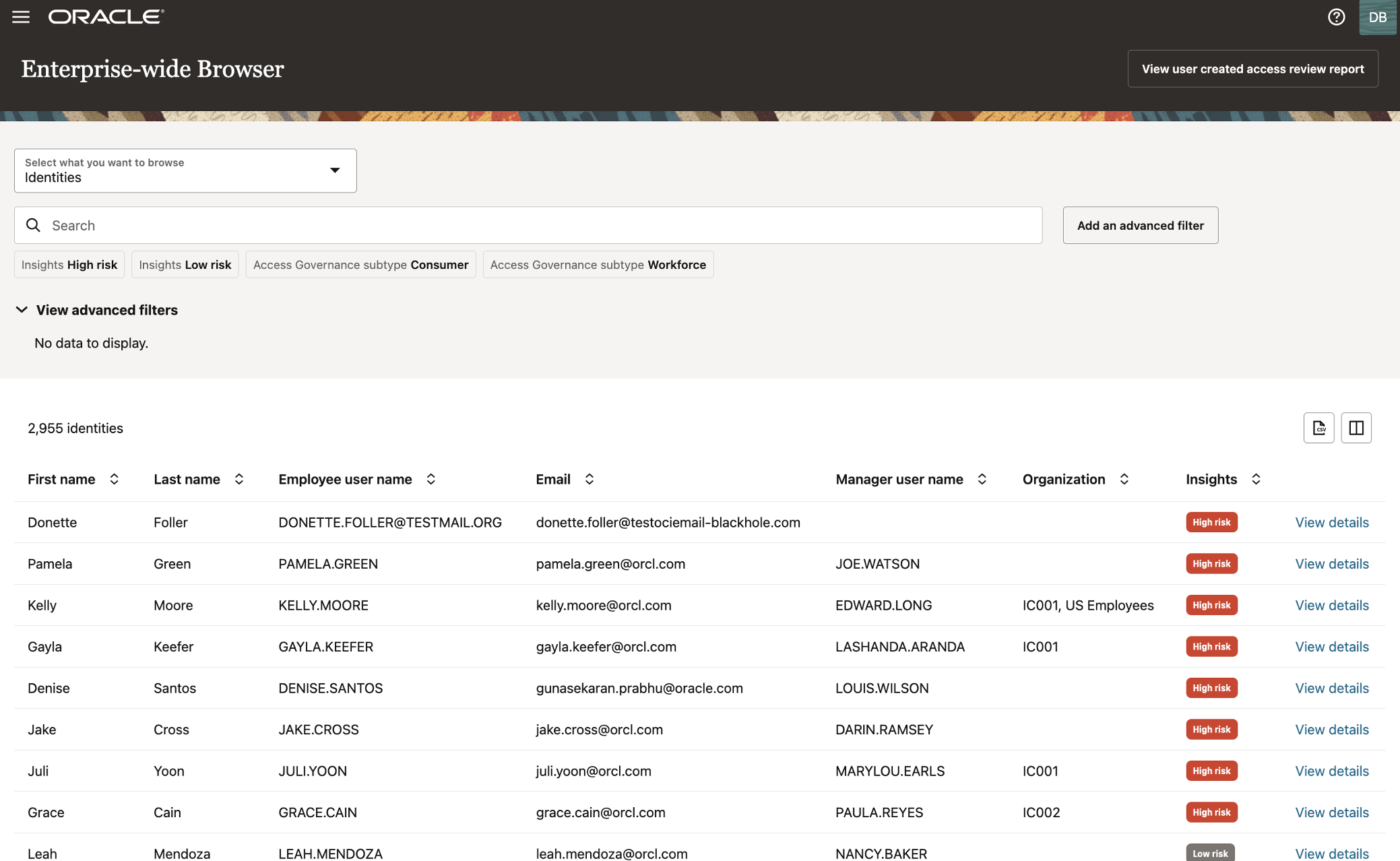1400x861 pixels.
Task: Open the help icon
Action: coord(1335,17)
